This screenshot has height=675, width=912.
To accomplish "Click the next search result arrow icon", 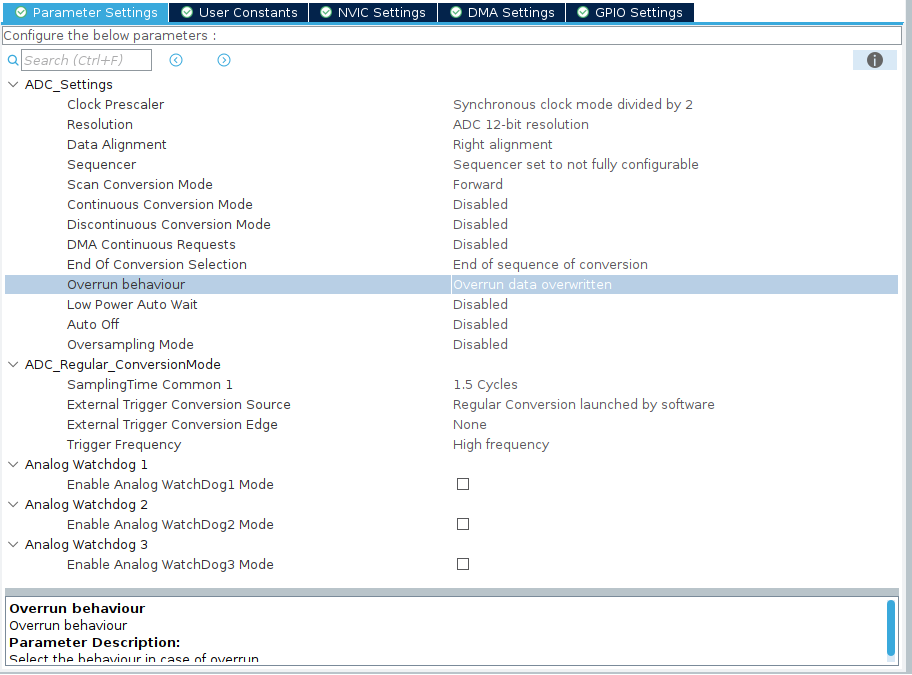I will [x=223, y=60].
